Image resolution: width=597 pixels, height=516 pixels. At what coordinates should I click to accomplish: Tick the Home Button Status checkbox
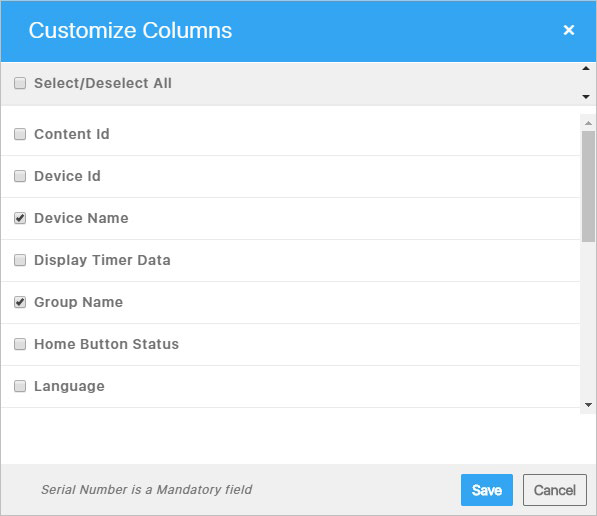20,344
